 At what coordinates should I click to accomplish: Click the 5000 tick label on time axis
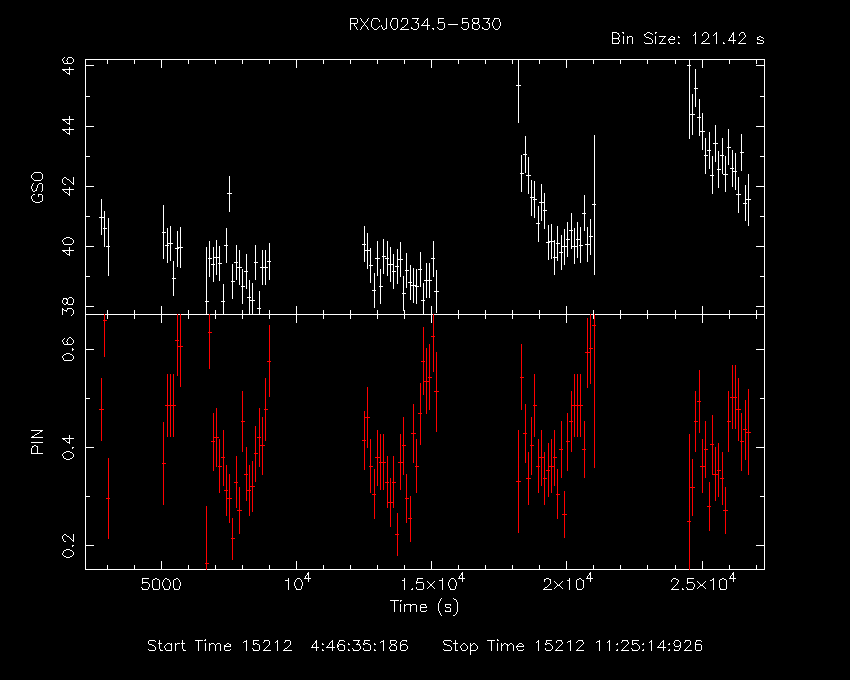(x=162, y=585)
